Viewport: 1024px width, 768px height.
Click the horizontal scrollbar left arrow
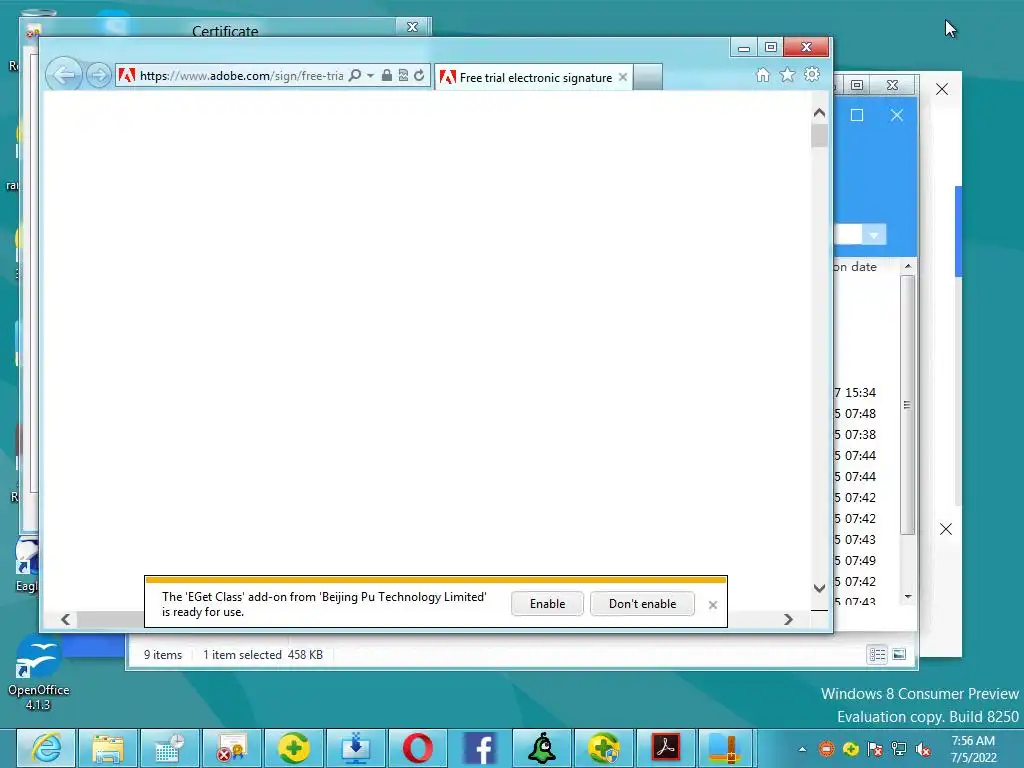point(65,619)
